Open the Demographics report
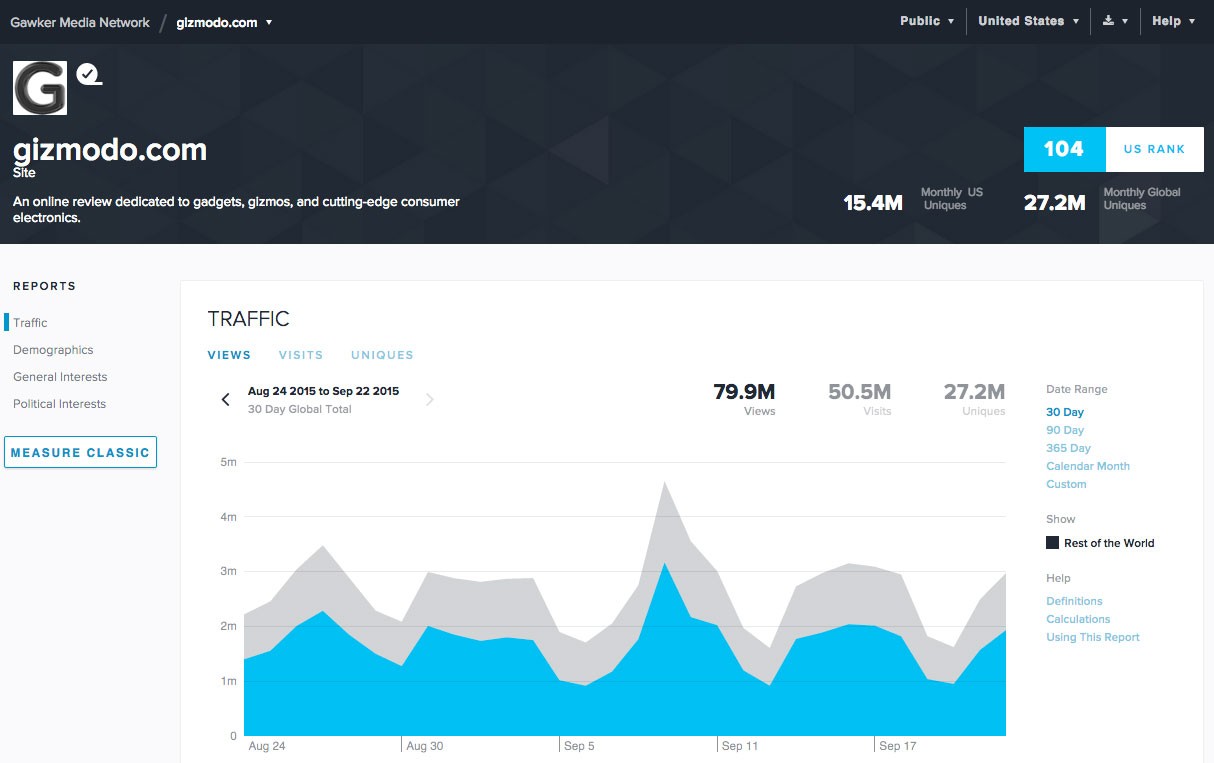 (x=53, y=350)
